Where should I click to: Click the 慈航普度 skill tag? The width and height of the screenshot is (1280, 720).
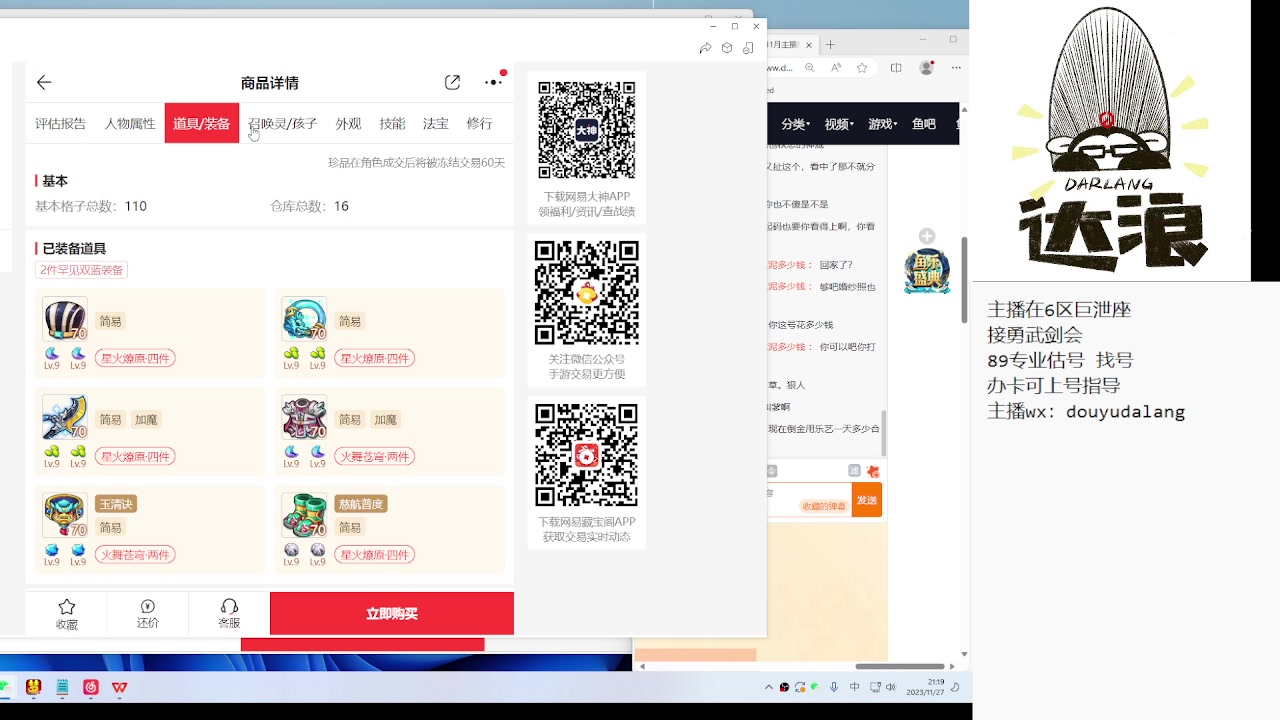(361, 504)
